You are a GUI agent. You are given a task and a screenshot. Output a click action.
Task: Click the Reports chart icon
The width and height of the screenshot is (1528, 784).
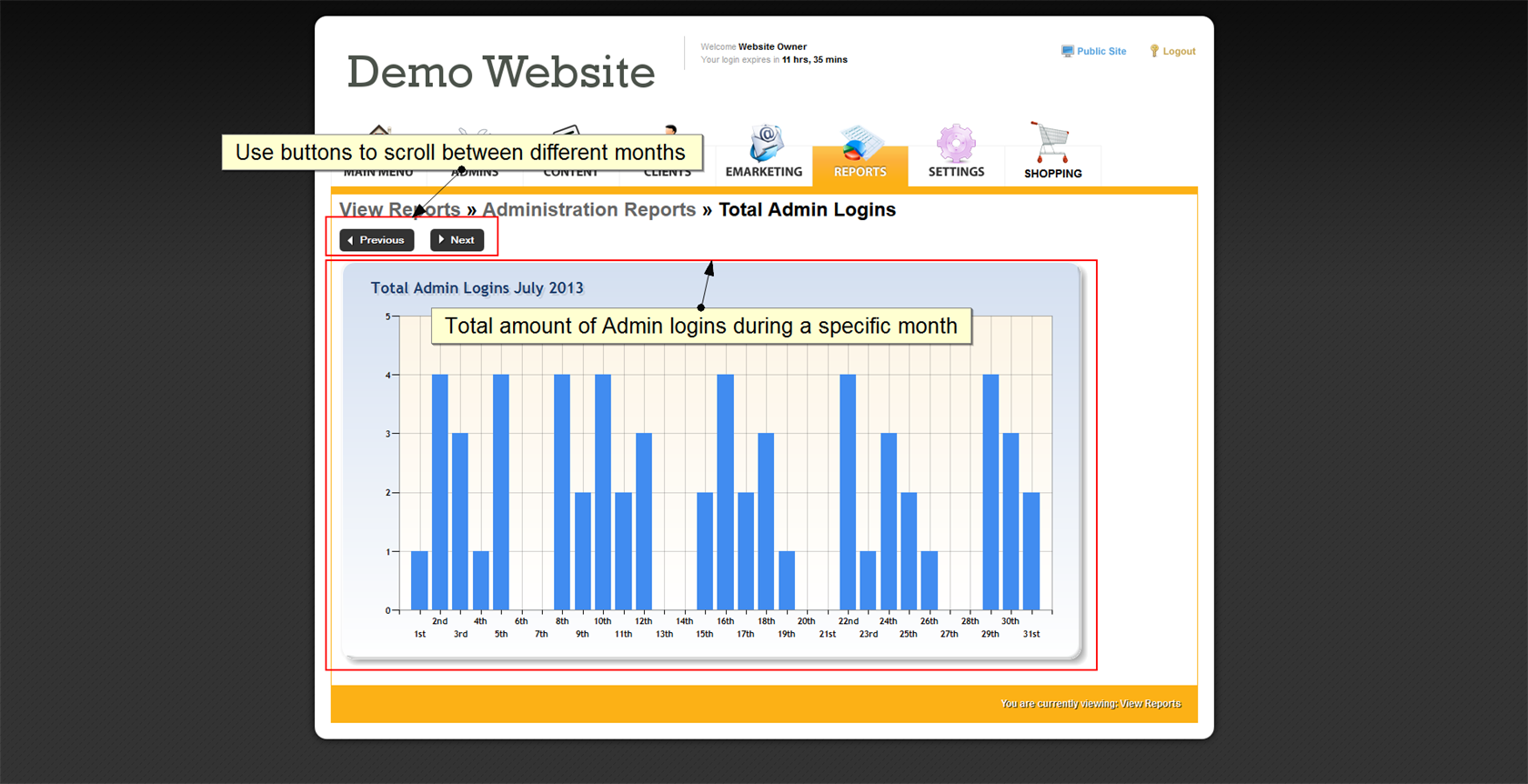pyautogui.click(x=859, y=144)
